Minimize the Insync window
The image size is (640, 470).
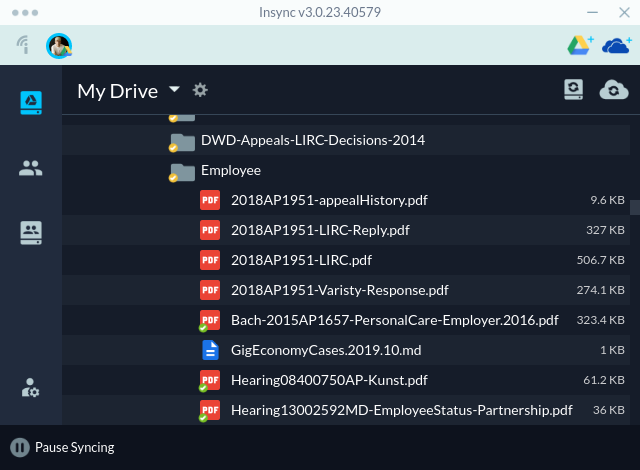click(x=592, y=13)
